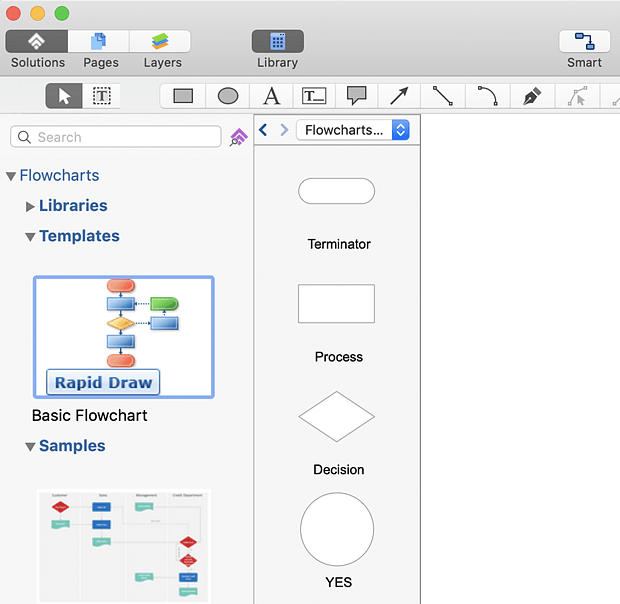
Task: Open the Solutions panel
Action: click(36, 41)
